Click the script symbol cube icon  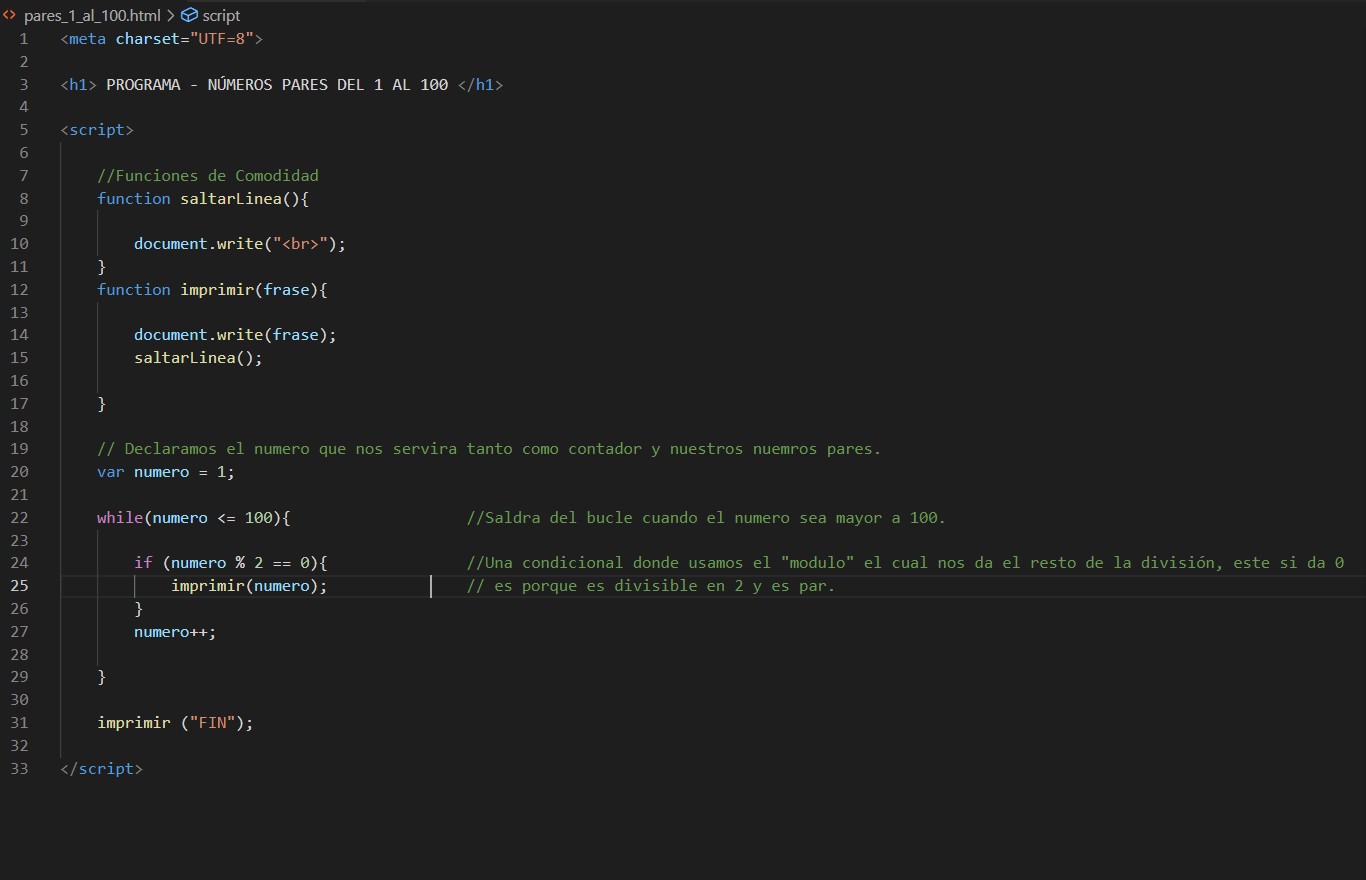(189, 16)
